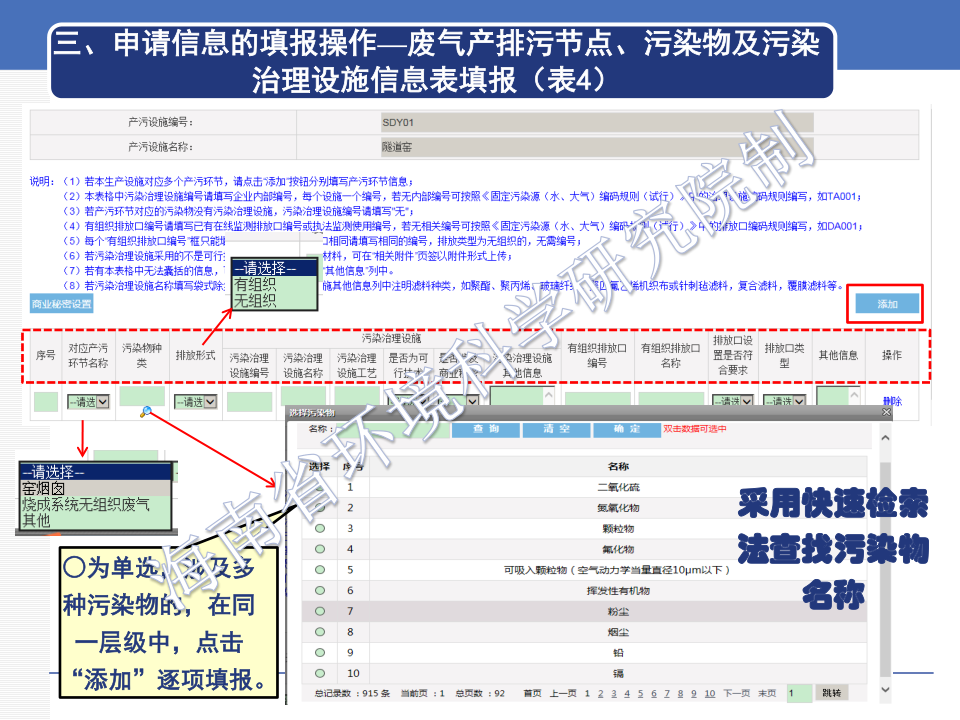Close the 选择污染物 dialog

click(886, 413)
